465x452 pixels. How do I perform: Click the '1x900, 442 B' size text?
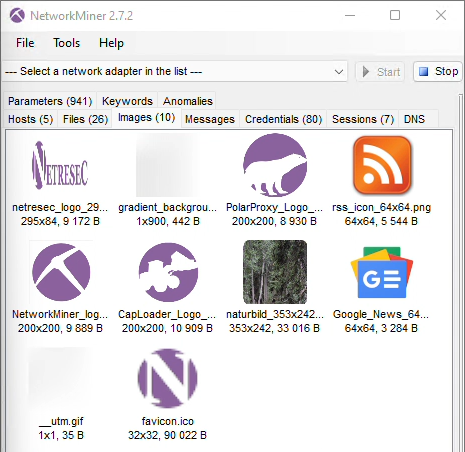click(168, 221)
